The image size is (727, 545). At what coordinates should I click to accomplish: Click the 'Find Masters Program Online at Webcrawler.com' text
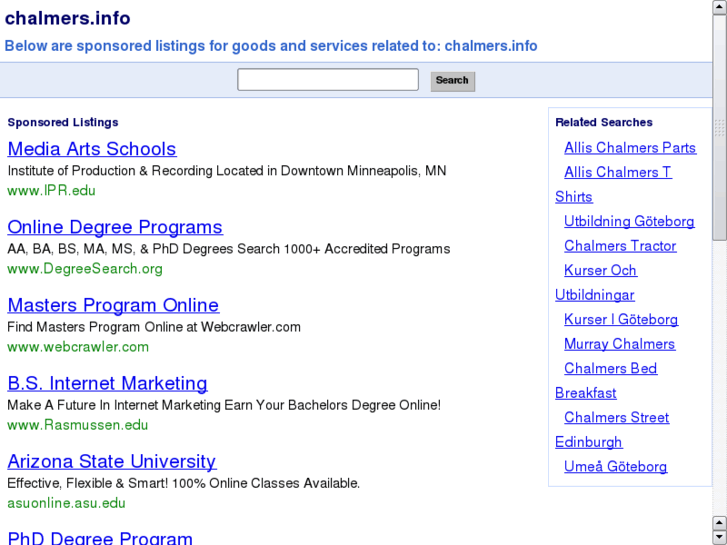(x=154, y=327)
